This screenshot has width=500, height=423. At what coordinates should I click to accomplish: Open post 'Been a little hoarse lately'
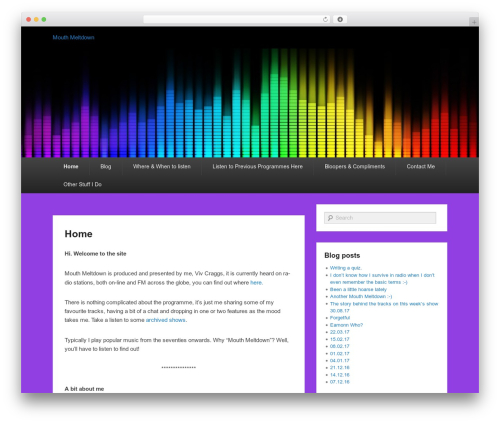(358, 289)
